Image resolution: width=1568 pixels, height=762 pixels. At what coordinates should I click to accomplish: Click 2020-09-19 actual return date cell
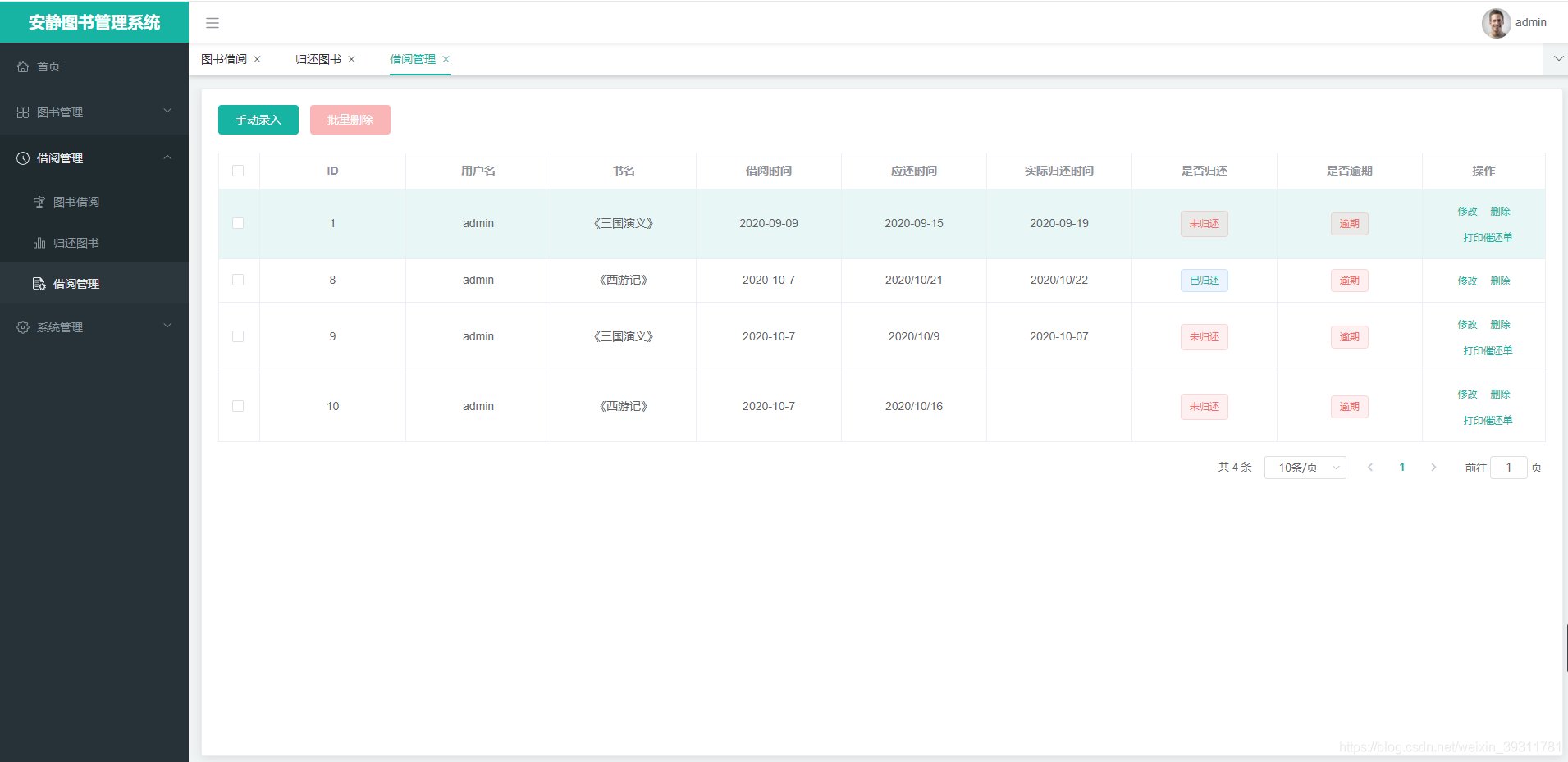click(x=1059, y=223)
